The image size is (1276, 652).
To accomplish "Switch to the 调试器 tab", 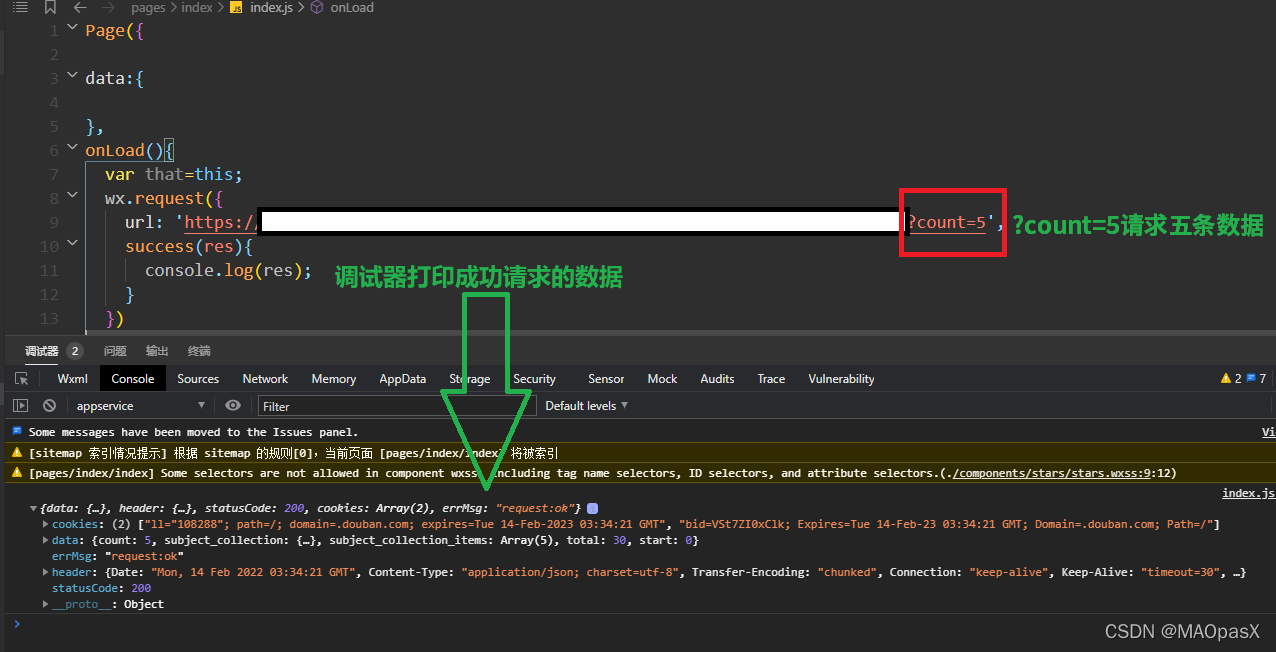I will click(x=42, y=351).
